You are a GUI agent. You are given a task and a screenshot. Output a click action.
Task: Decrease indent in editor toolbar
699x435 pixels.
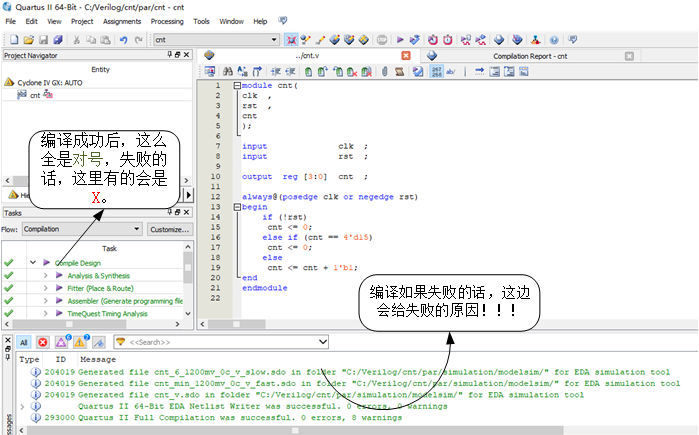coord(290,71)
